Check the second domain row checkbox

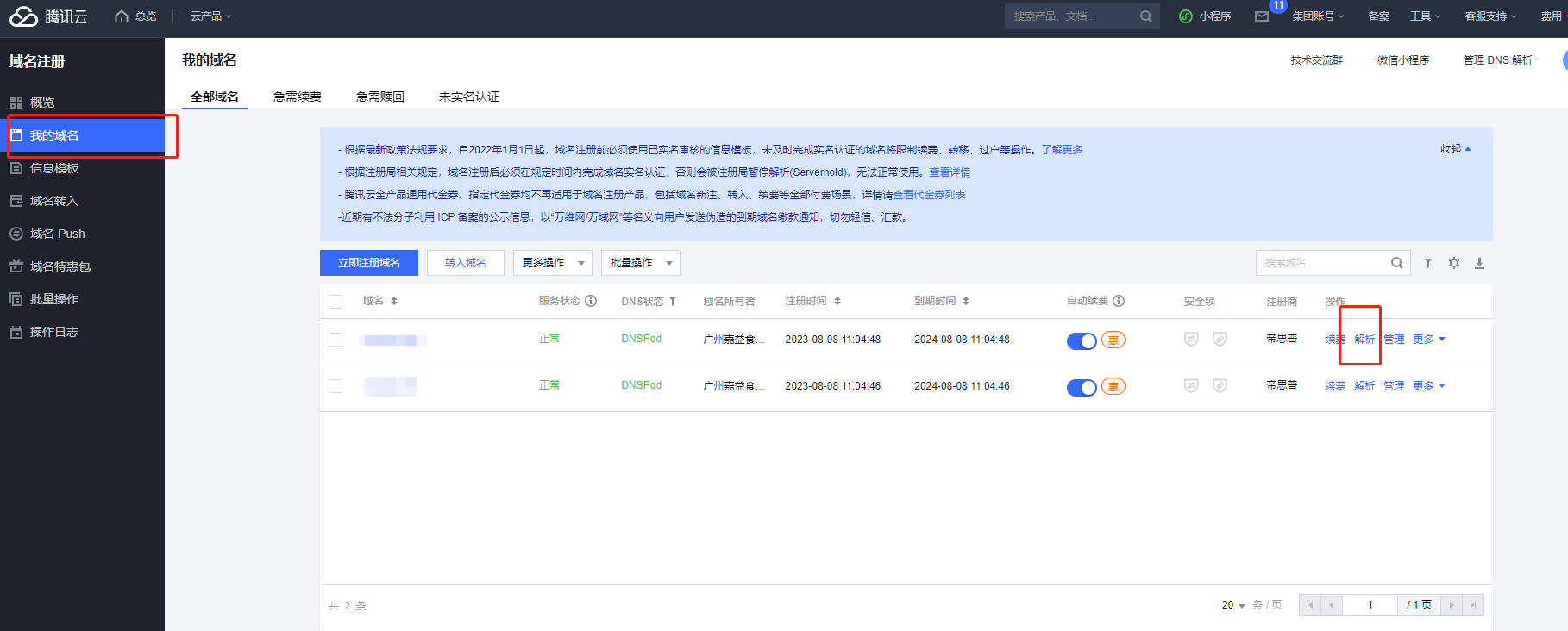click(336, 386)
